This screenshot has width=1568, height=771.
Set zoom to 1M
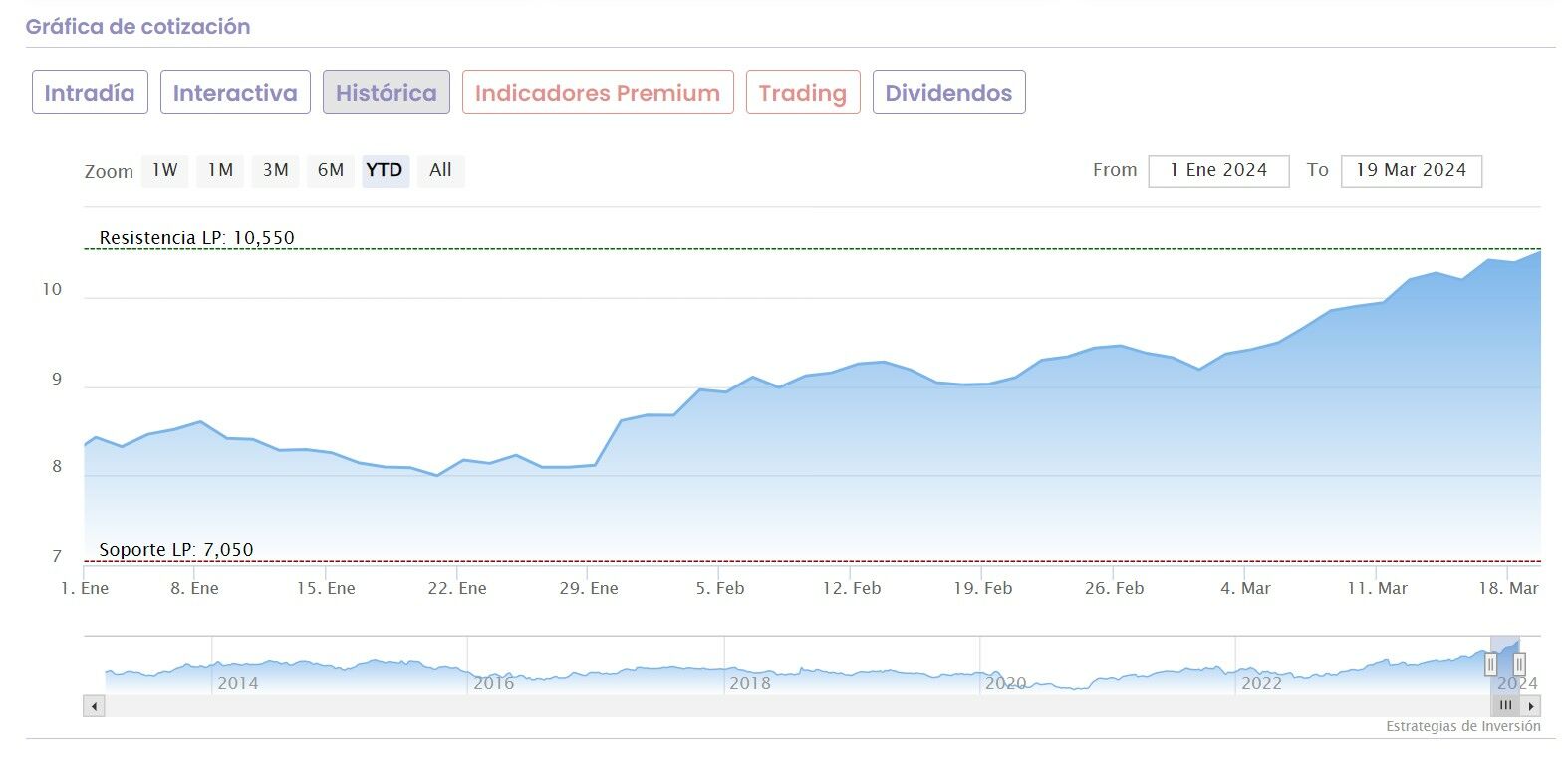pos(220,170)
